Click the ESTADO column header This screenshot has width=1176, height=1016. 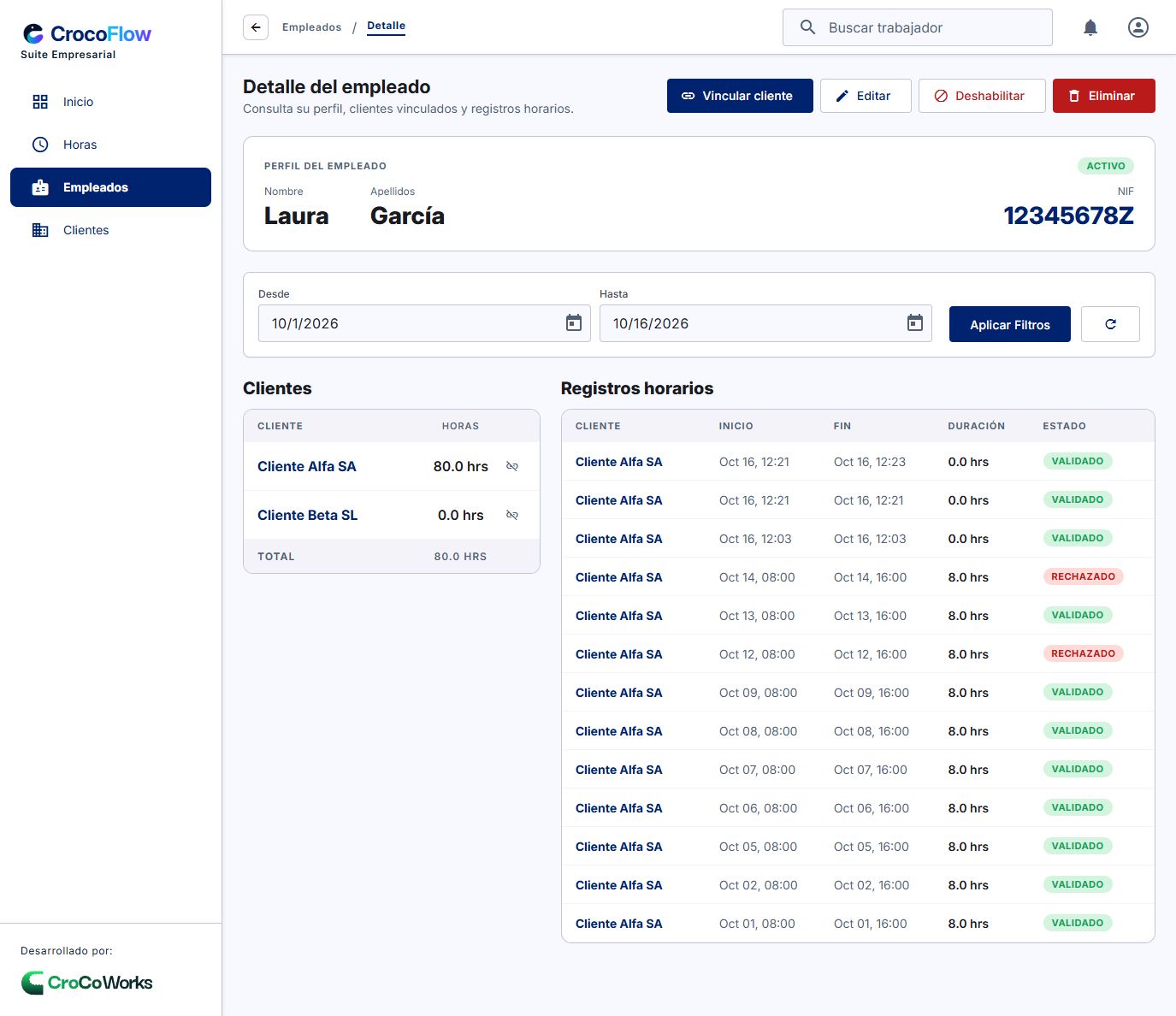[x=1064, y=426]
